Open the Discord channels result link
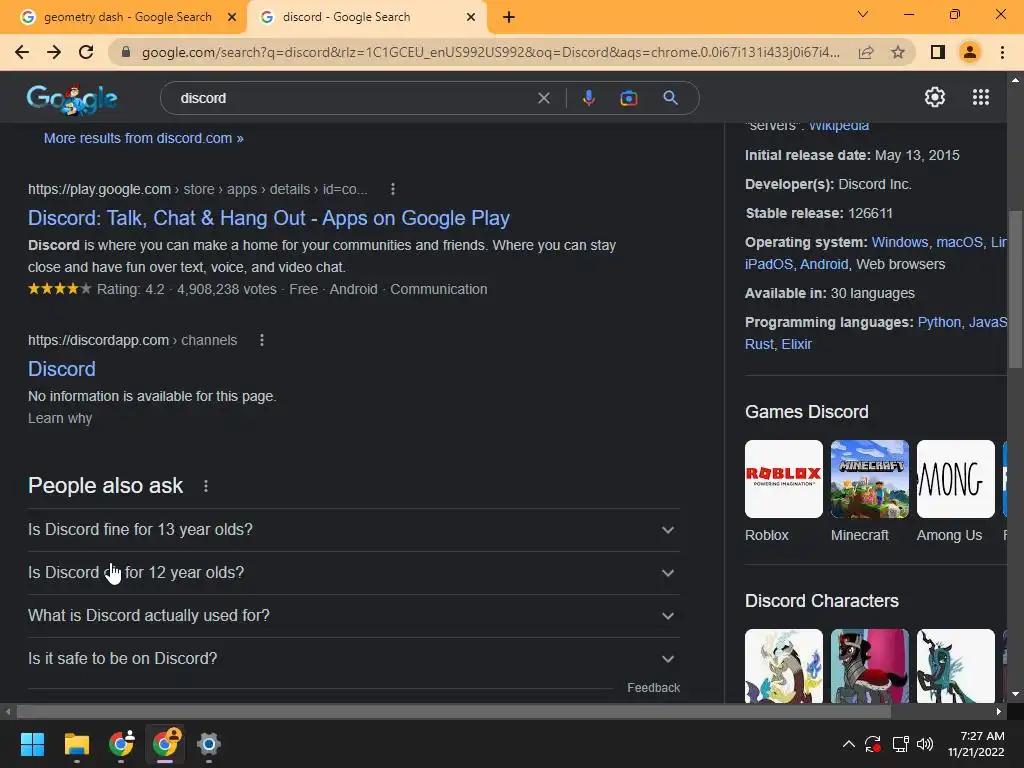The height and width of the screenshot is (768, 1024). pyautogui.click(x=62, y=369)
